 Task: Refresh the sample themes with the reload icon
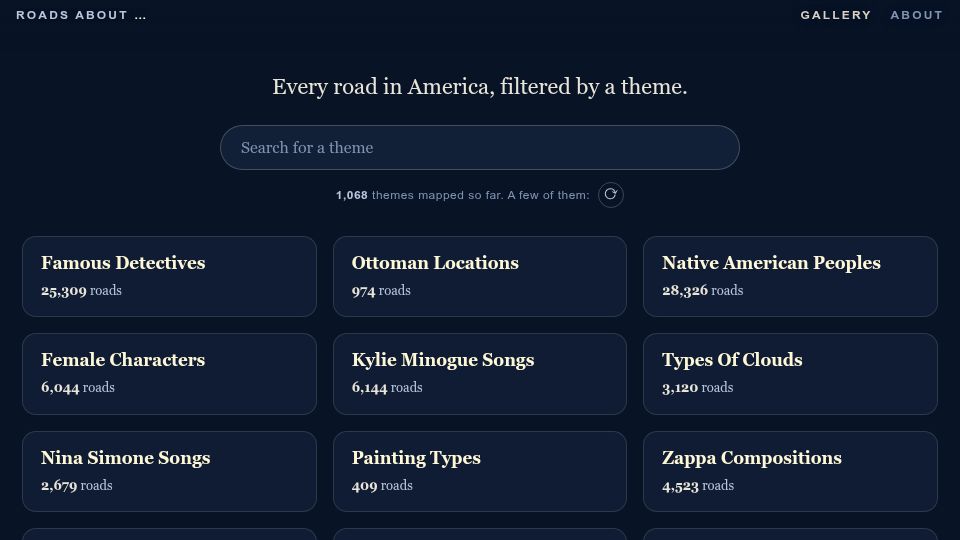click(610, 195)
